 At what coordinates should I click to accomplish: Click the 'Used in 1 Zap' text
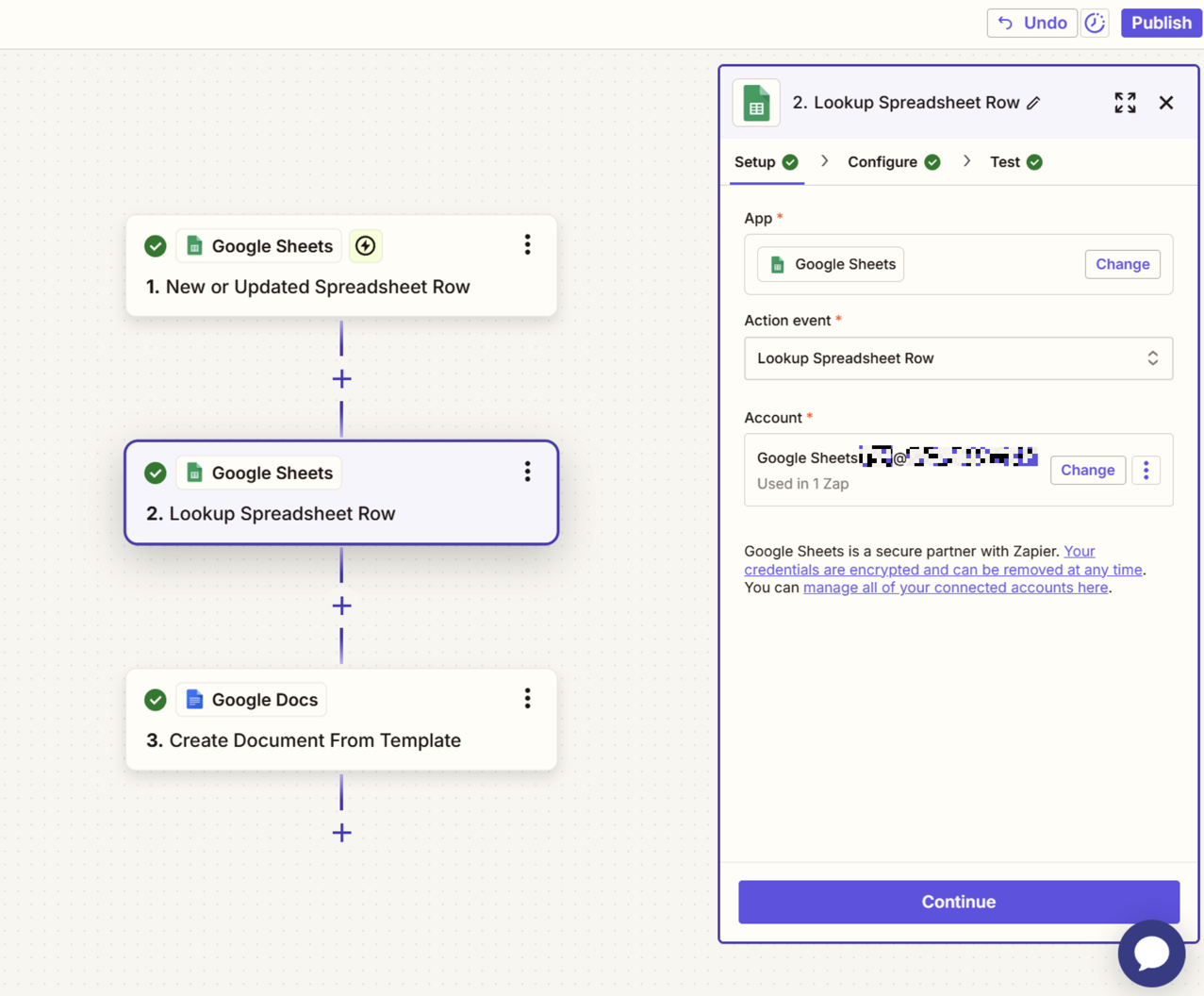coord(802,484)
